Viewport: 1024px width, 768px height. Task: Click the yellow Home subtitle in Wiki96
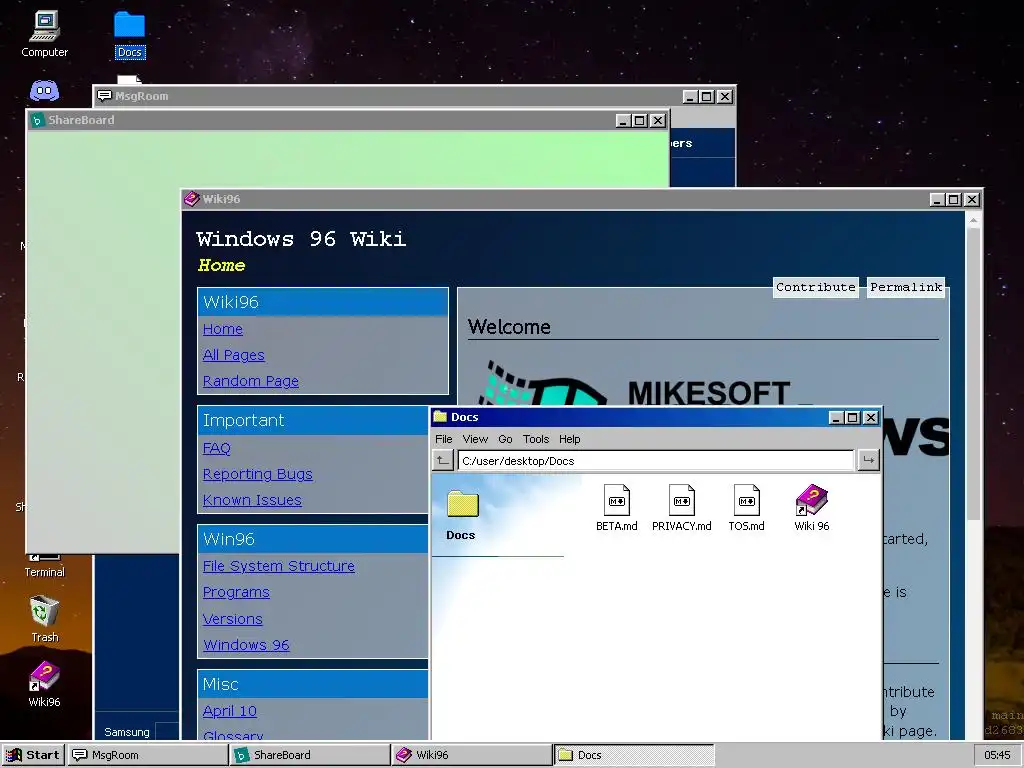(221, 265)
